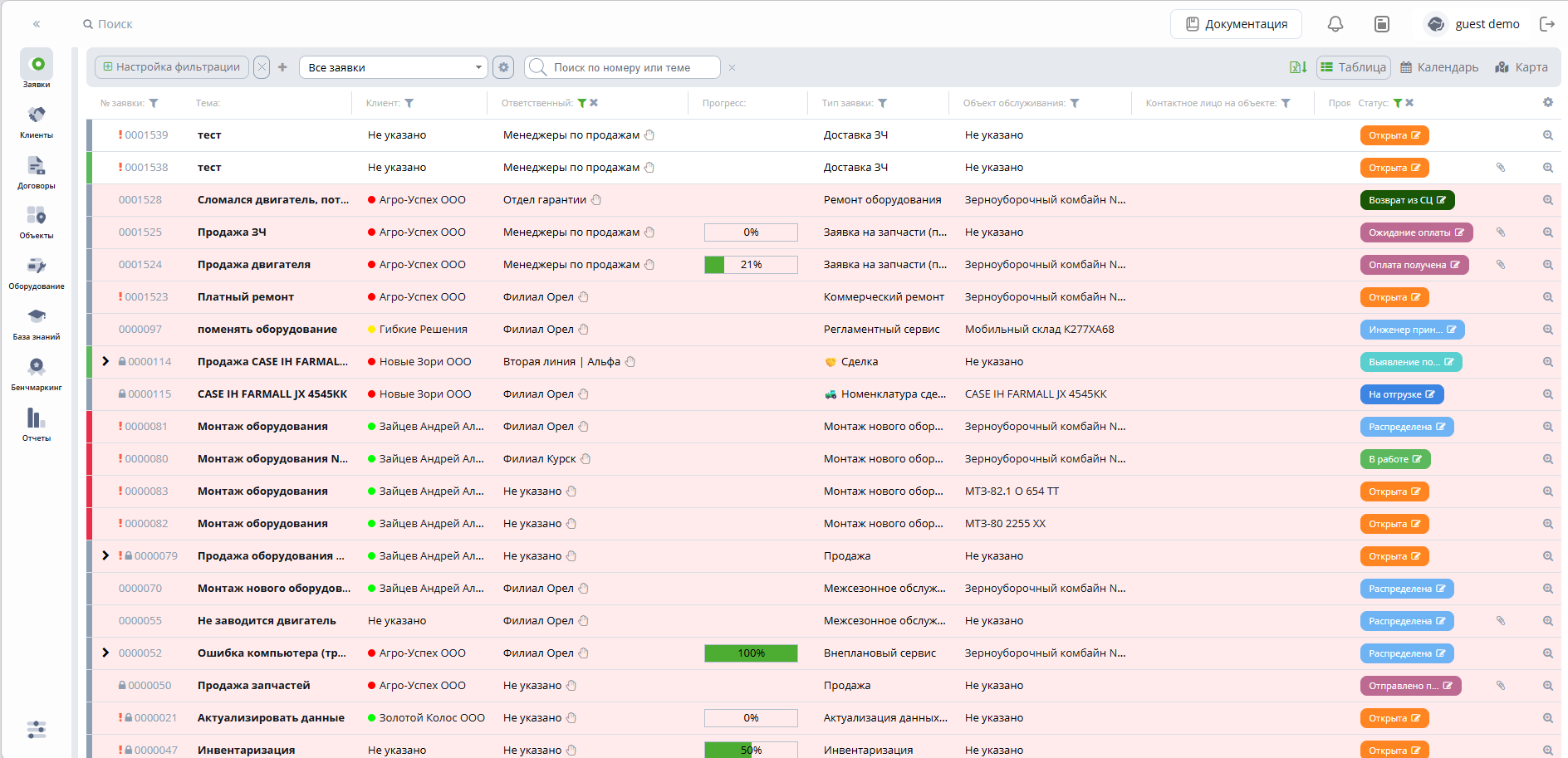Screen dimensions: 1568x758
Task: Open Отчеты sidebar section
Action: pyautogui.click(x=37, y=424)
